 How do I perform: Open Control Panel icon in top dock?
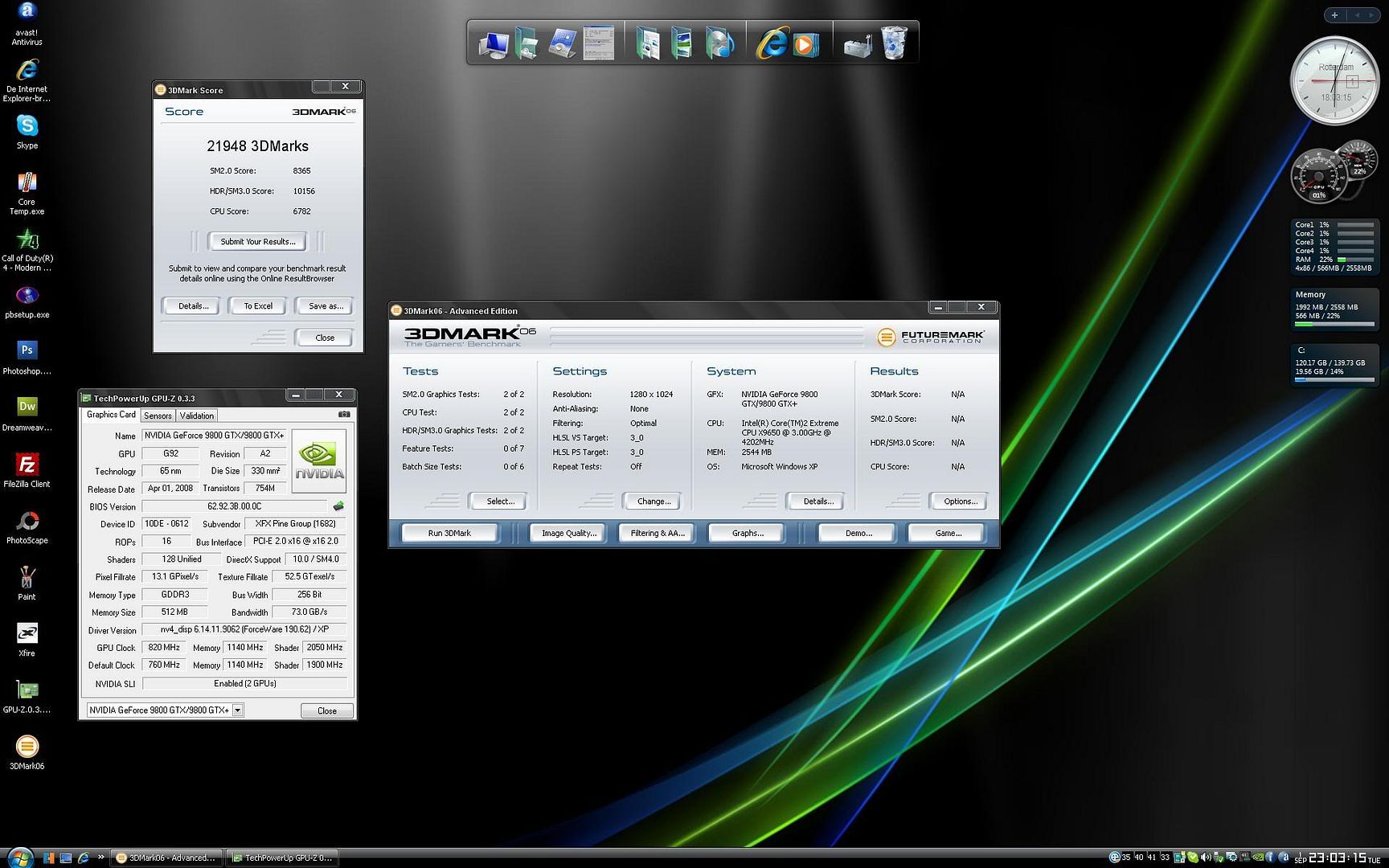pos(563,43)
